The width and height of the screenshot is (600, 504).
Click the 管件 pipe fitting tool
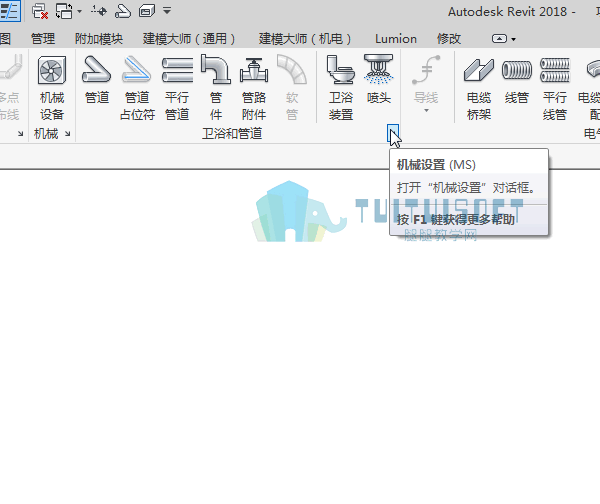click(x=216, y=88)
